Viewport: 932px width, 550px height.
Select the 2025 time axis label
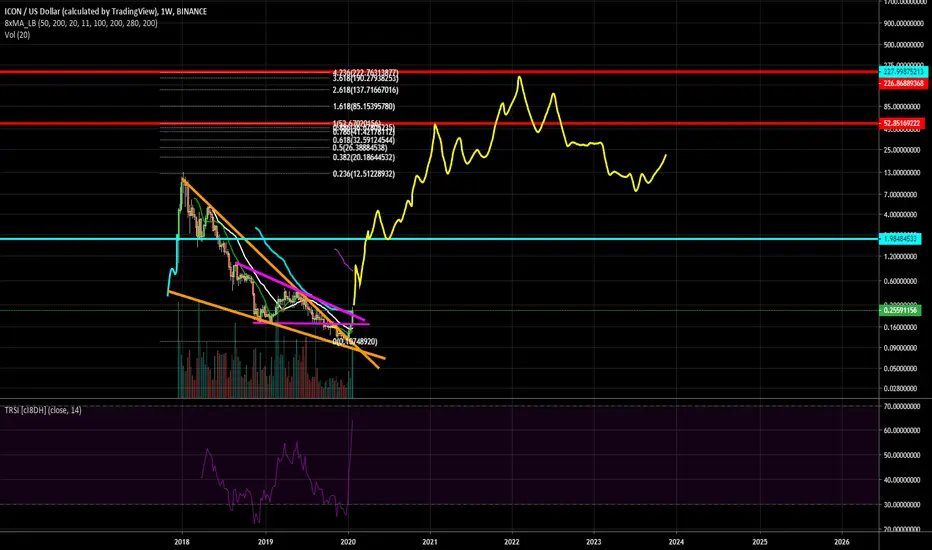point(760,542)
